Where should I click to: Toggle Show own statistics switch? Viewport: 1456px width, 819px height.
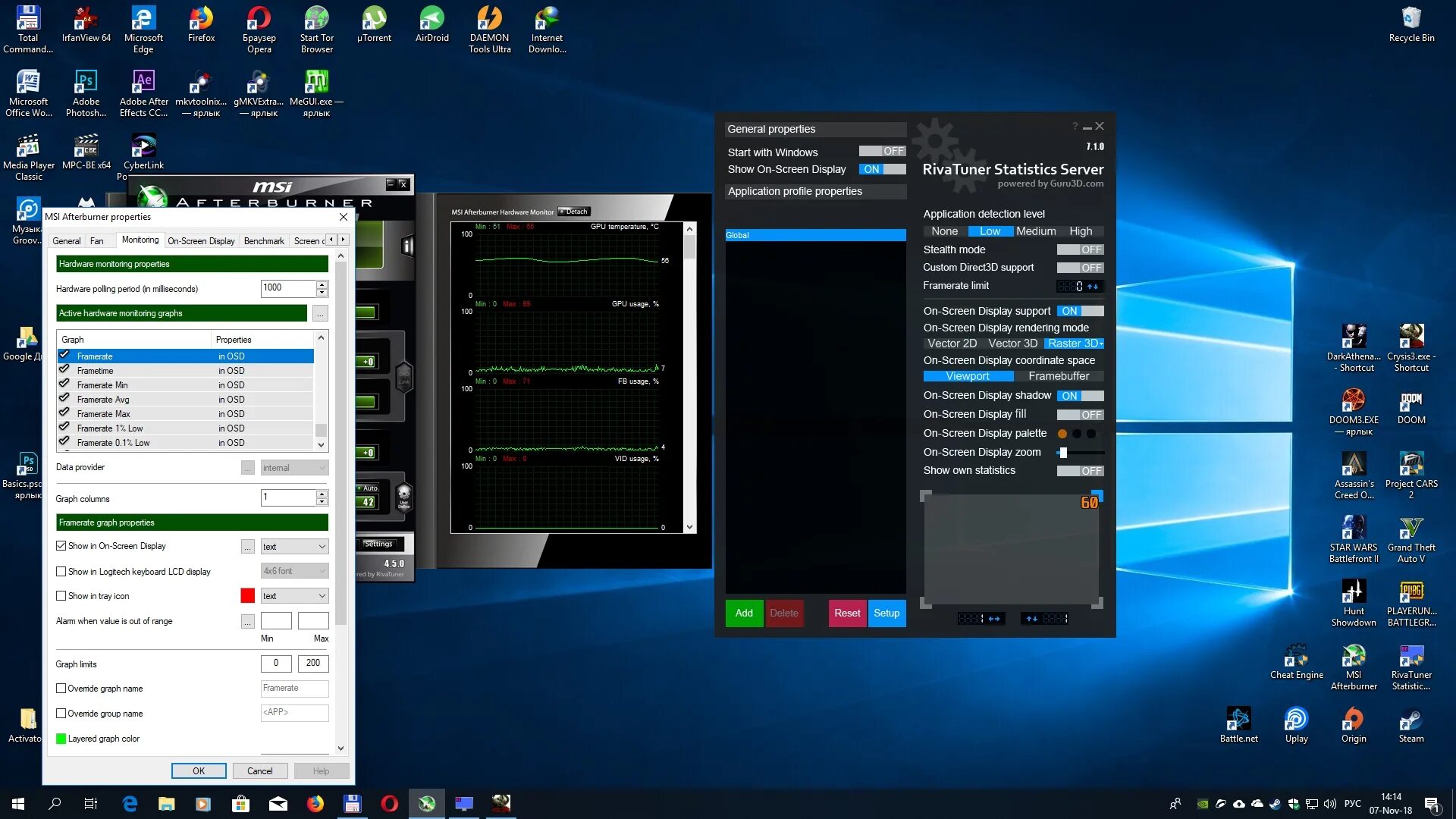tap(1080, 471)
